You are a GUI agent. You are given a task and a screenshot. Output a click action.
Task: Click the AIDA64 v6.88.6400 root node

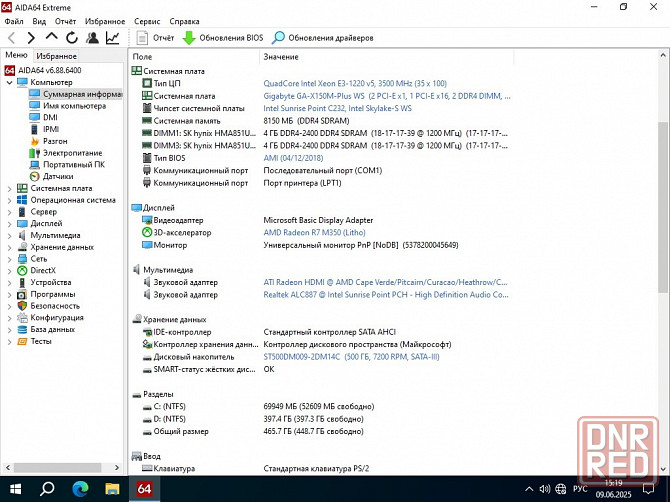click(49, 70)
